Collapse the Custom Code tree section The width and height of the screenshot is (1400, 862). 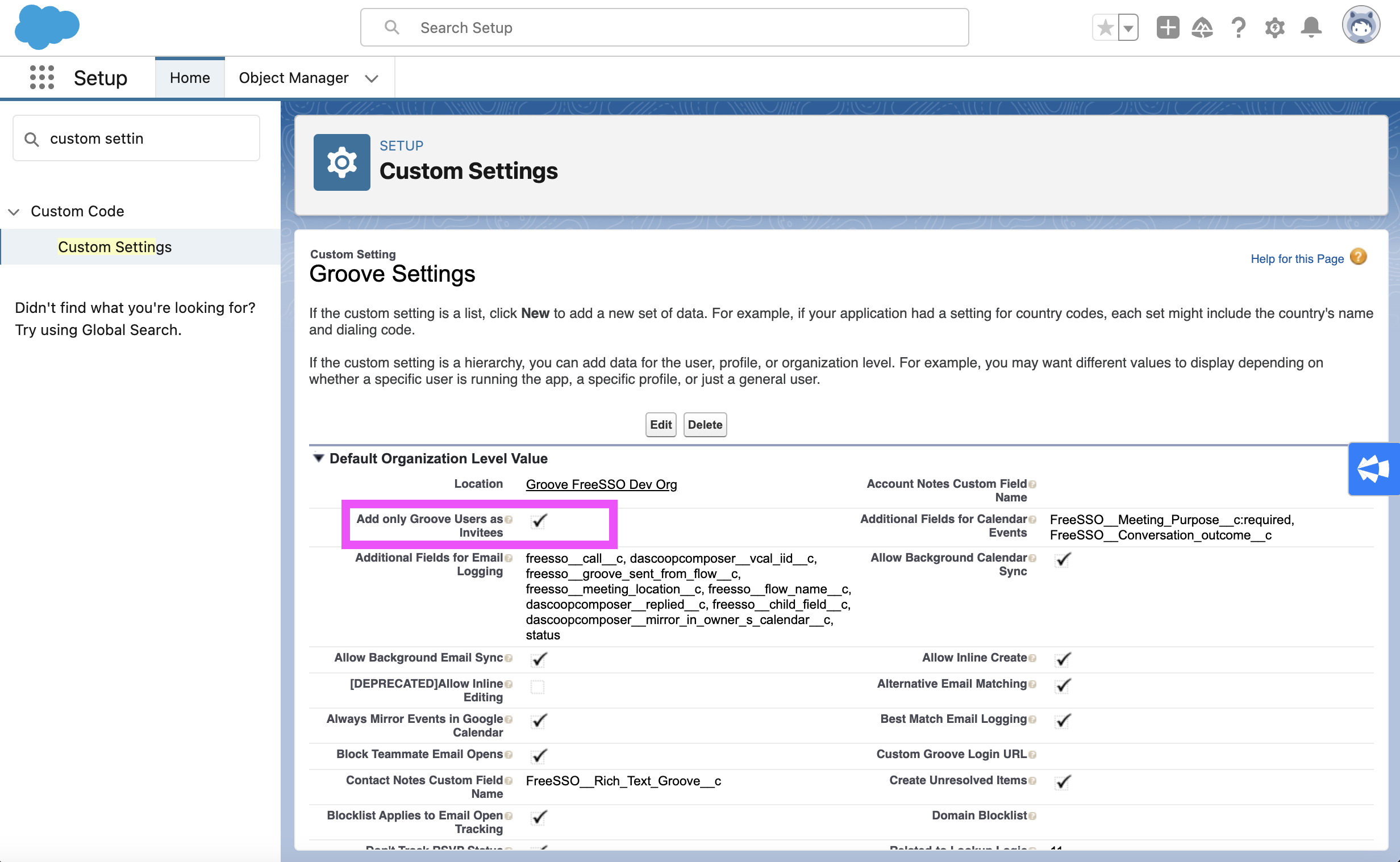[x=14, y=212]
